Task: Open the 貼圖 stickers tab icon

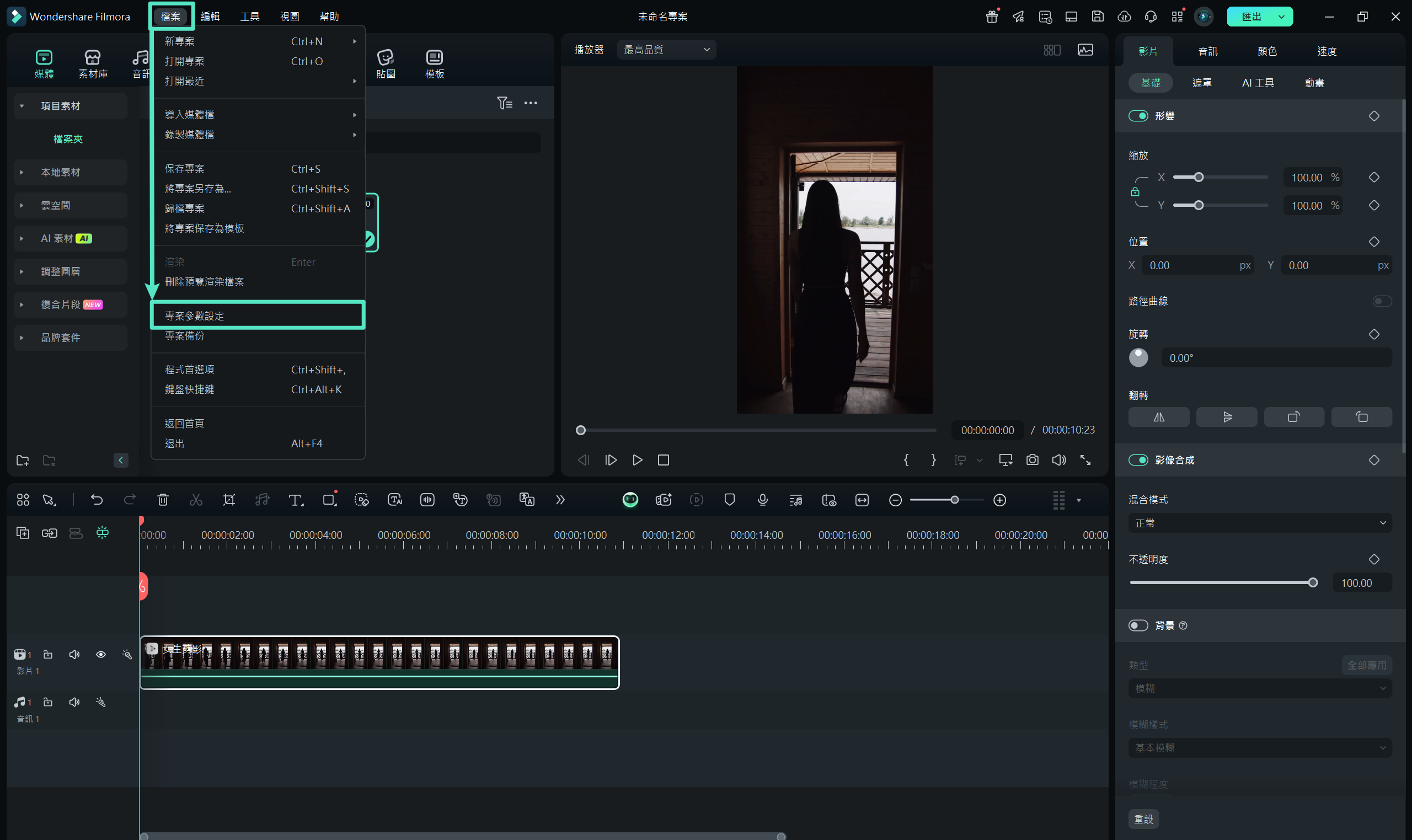Action: [x=386, y=63]
